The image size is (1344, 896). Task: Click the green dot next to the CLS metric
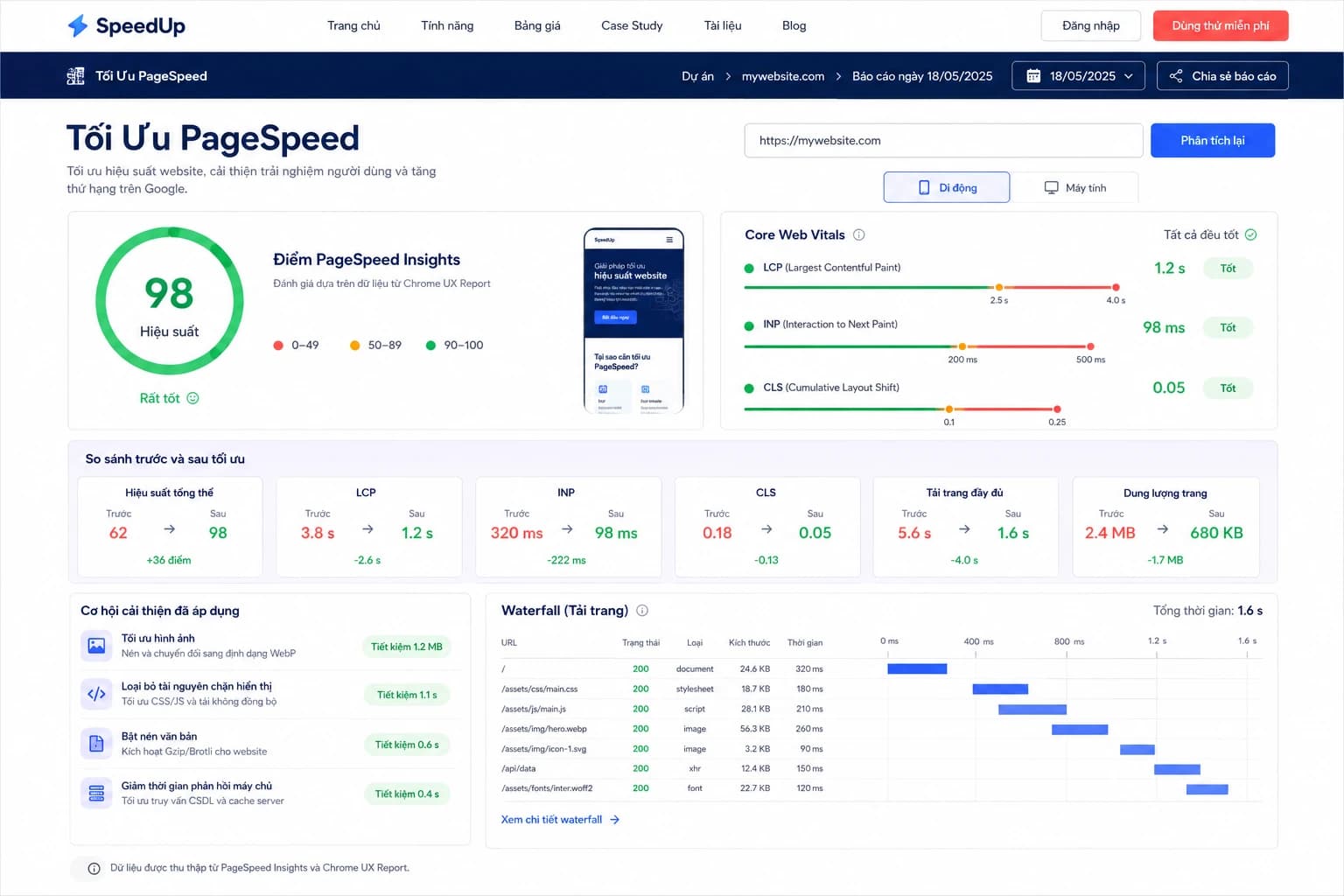(749, 388)
